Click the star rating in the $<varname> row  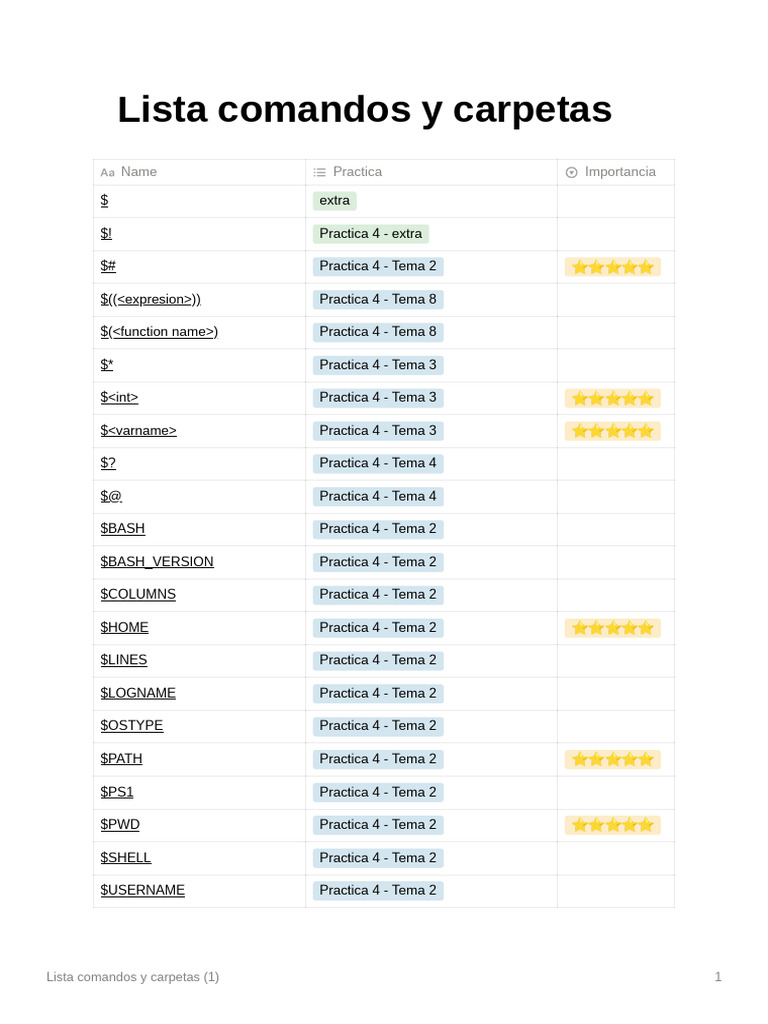tap(612, 431)
